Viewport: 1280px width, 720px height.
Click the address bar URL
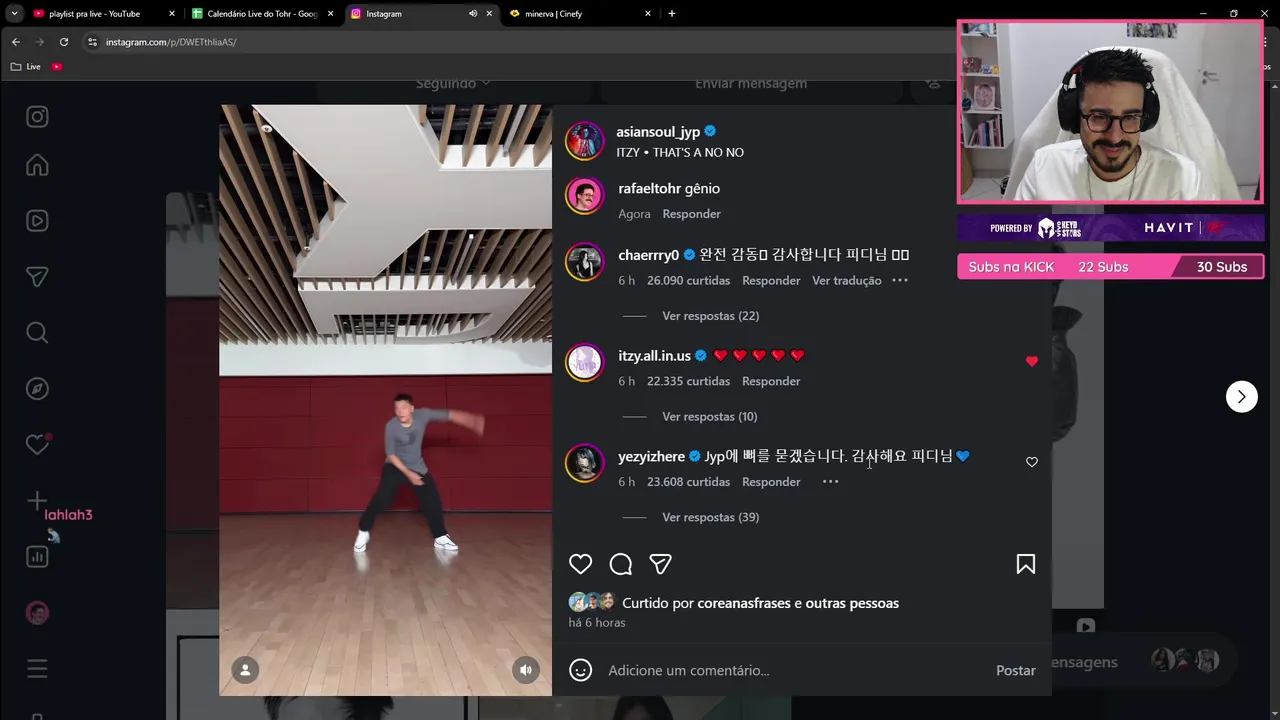tap(171, 42)
